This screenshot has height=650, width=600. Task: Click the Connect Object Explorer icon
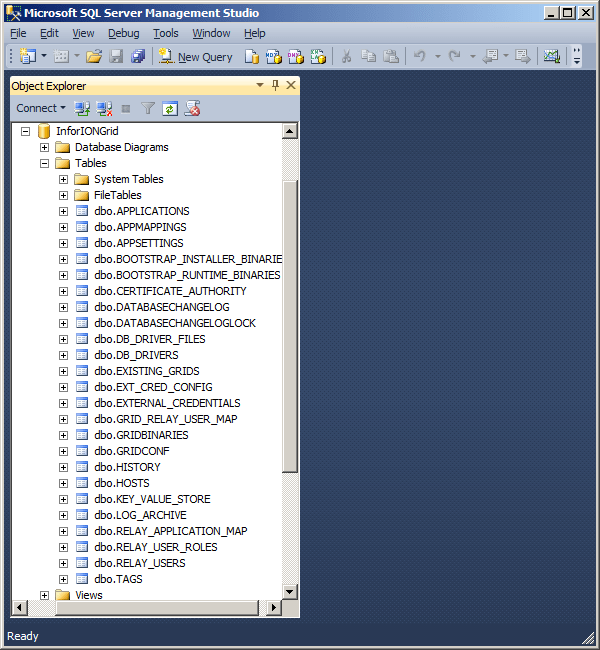[x=83, y=108]
